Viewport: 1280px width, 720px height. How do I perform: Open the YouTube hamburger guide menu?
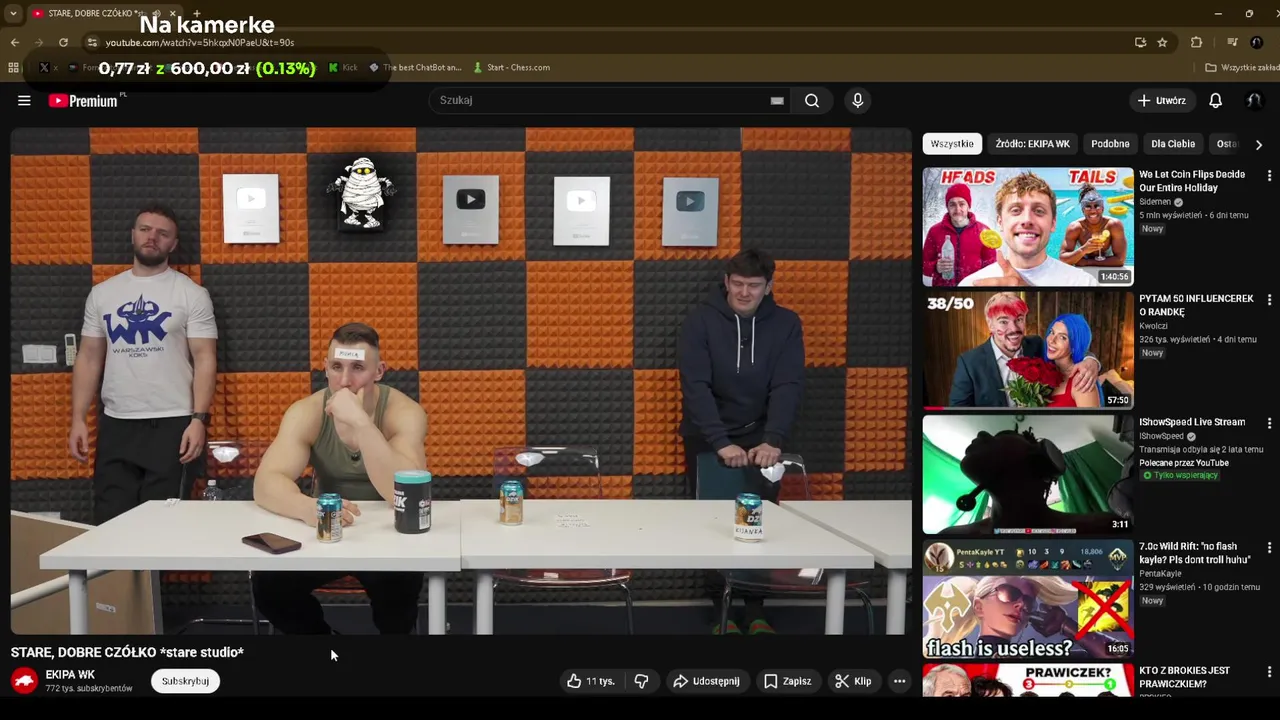click(x=24, y=100)
